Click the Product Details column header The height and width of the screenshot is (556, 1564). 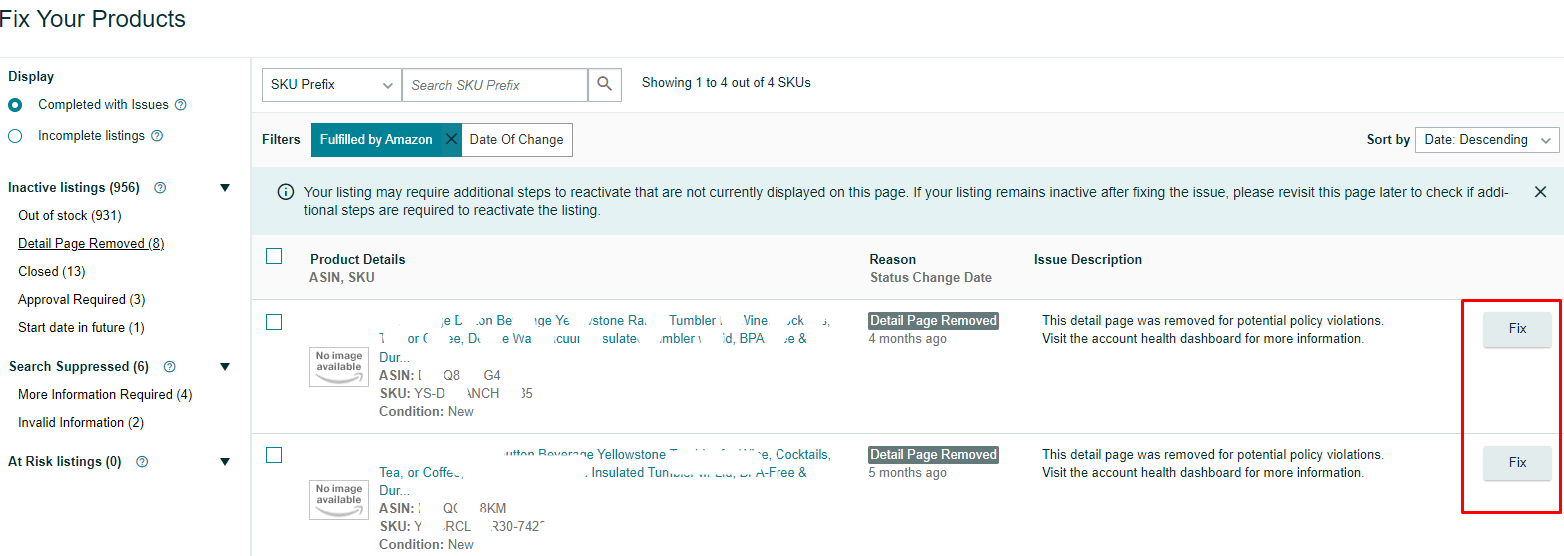tap(358, 260)
